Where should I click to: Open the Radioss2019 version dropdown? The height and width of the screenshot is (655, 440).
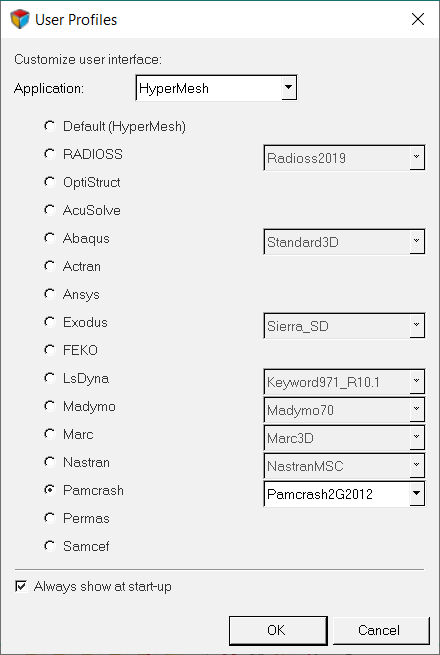[x=344, y=157]
